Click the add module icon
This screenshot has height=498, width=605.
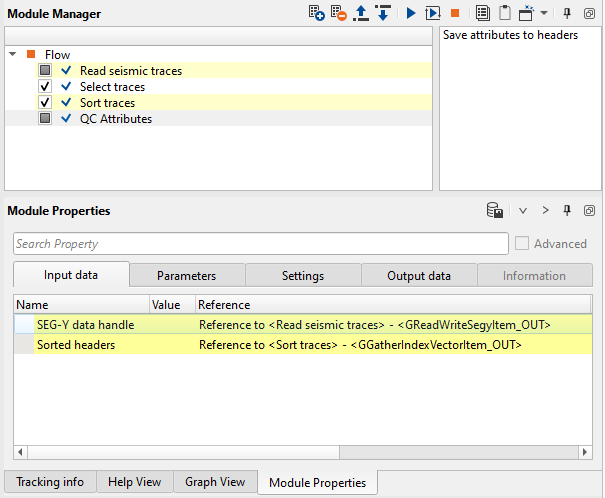coord(316,14)
